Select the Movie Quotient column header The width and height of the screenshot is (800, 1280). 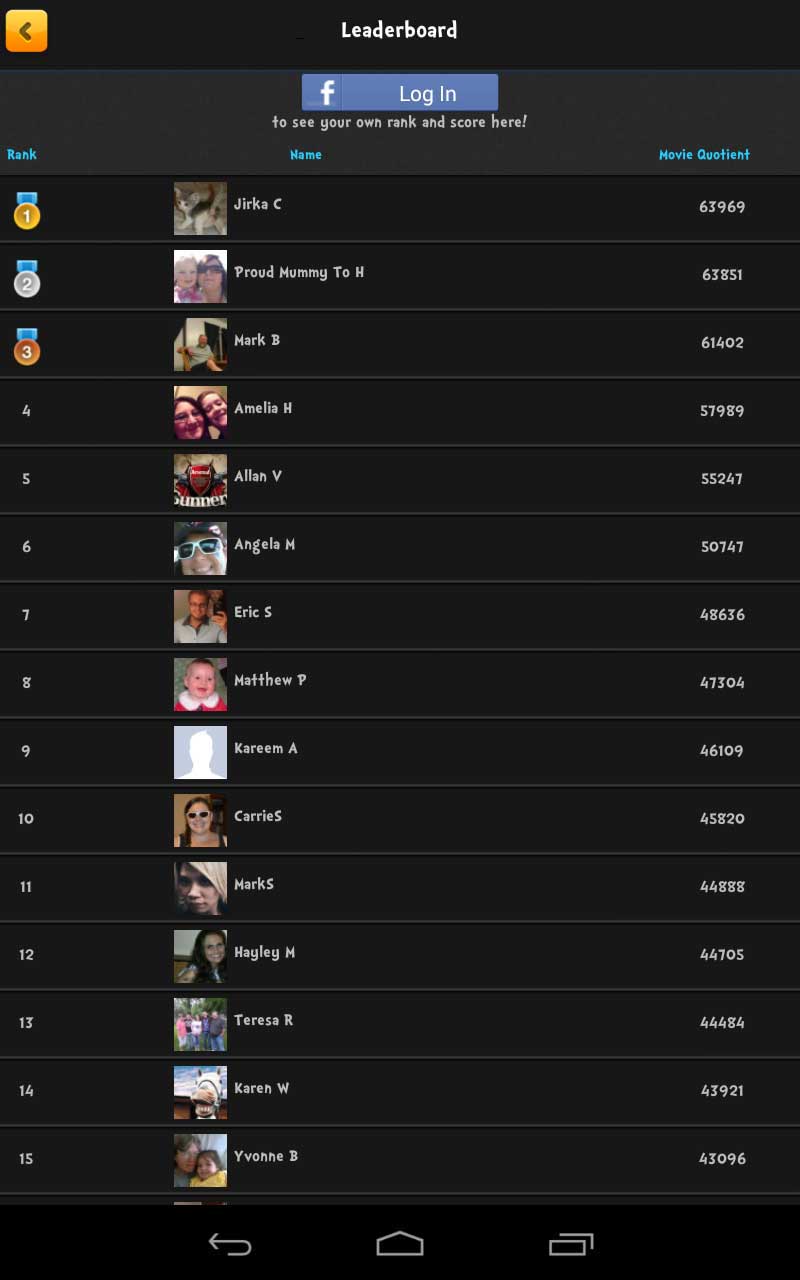pyautogui.click(x=704, y=154)
